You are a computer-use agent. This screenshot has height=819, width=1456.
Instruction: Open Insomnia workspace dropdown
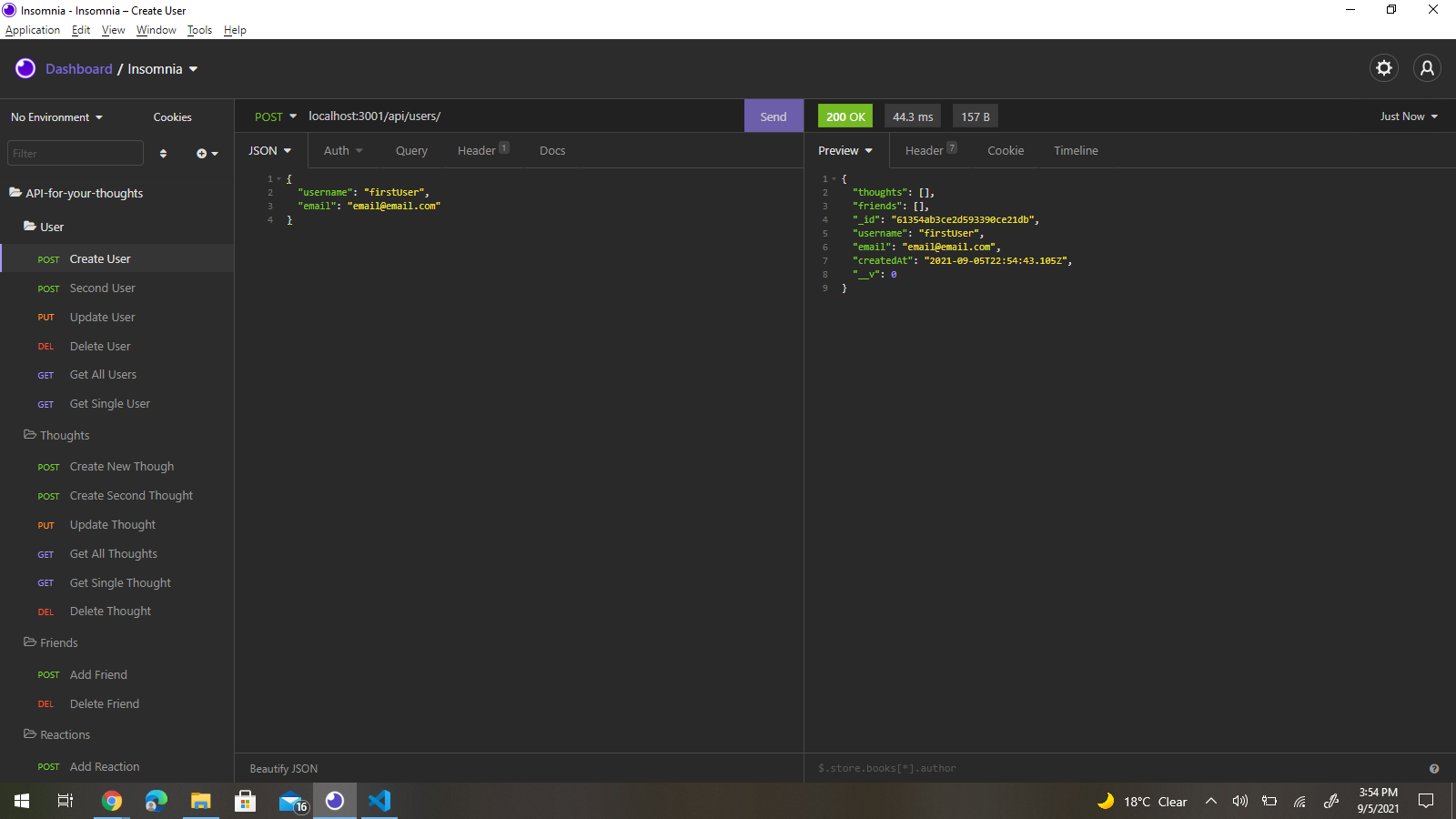162,69
